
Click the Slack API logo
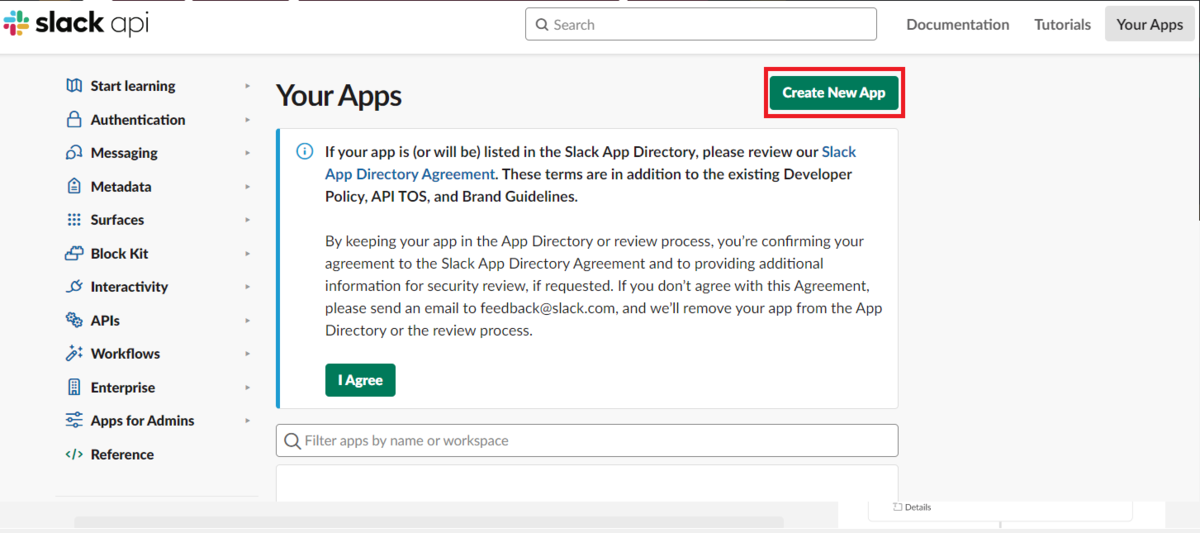77,24
